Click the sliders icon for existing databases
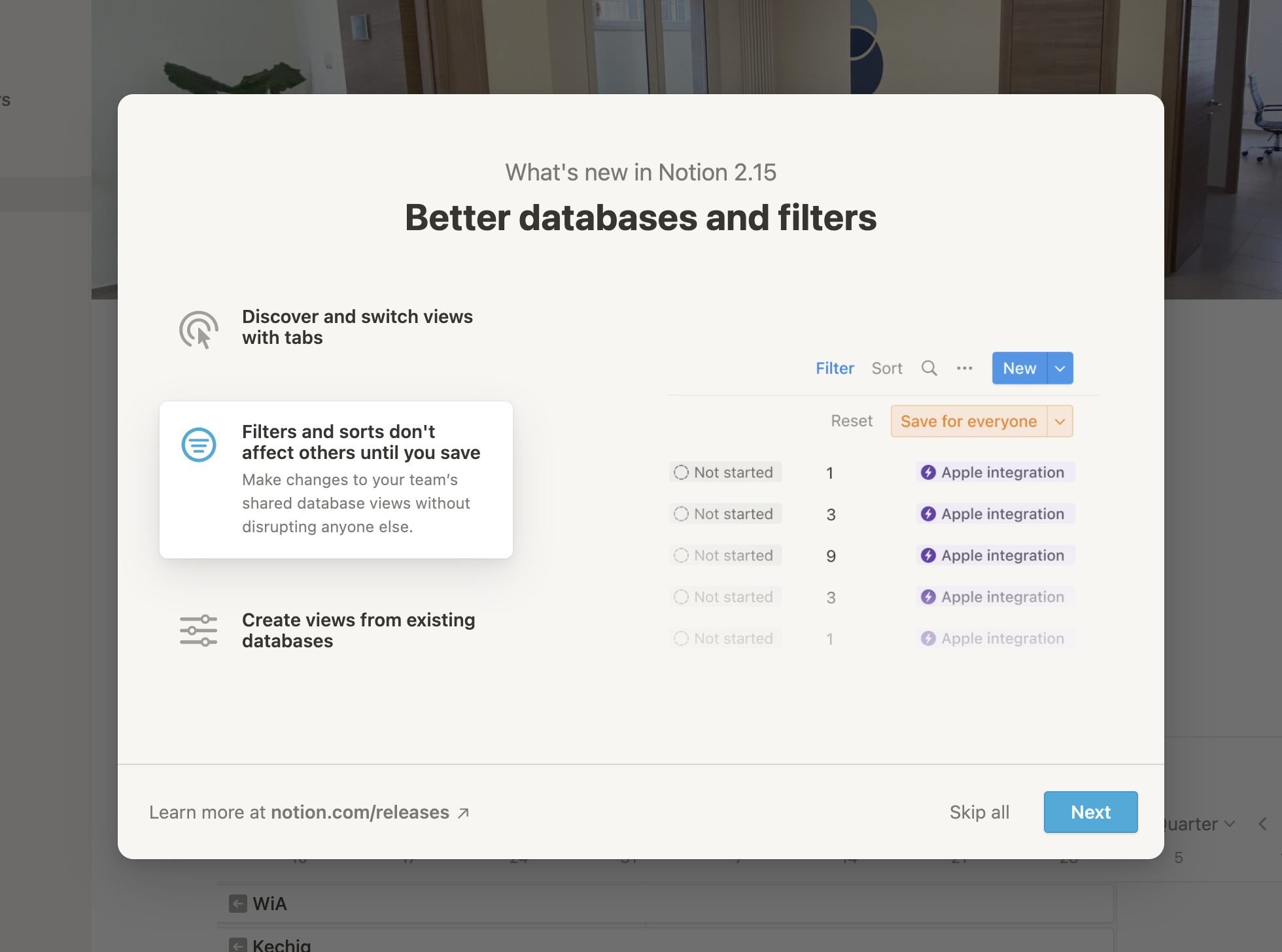 coord(199,630)
